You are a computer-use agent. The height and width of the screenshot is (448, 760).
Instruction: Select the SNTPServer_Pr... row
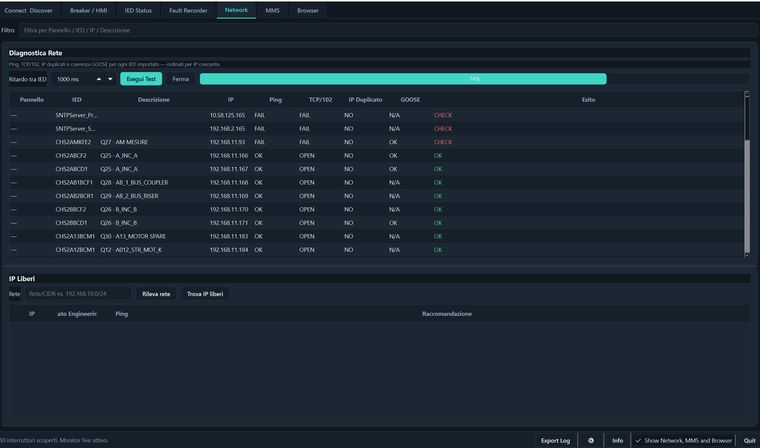coord(377,115)
